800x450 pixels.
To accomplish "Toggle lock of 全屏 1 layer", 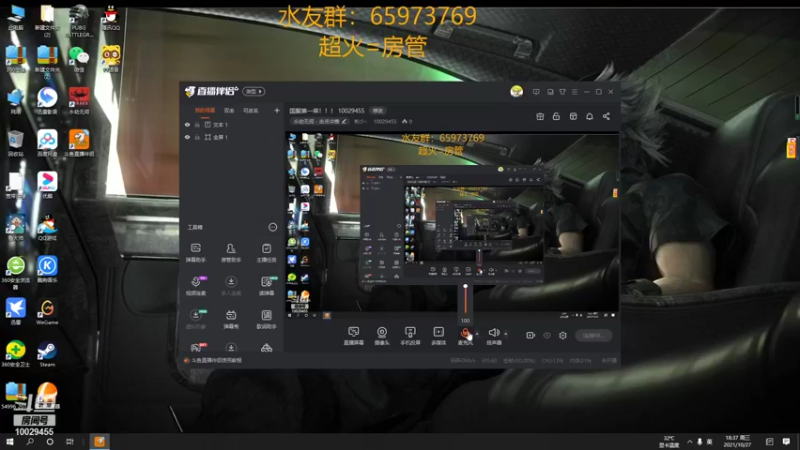I will tap(197, 137).
